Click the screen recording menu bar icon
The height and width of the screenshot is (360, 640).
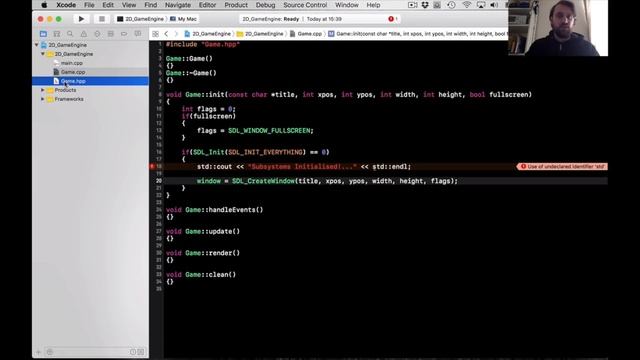pyautogui.click(x=412, y=5)
